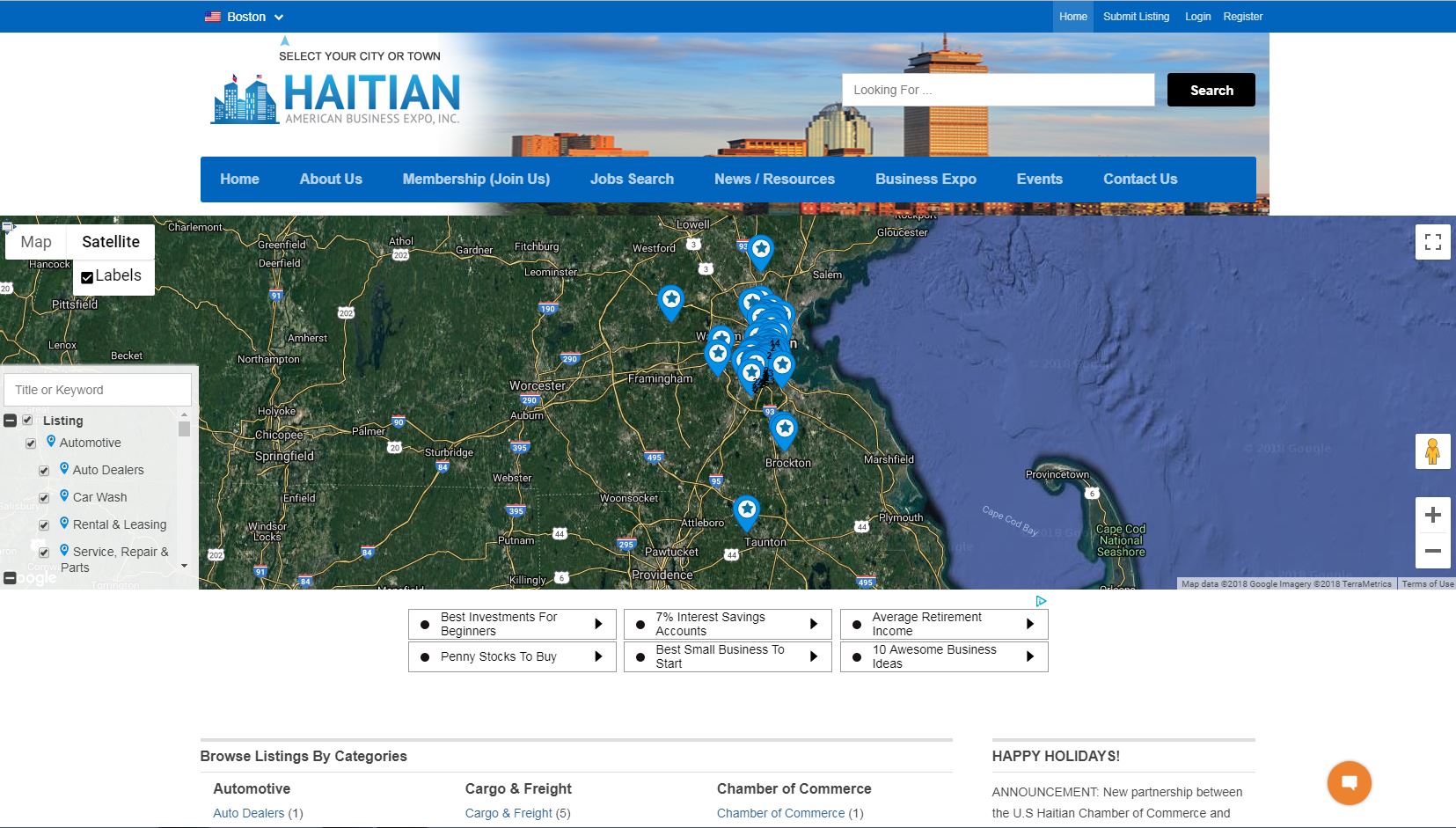Screen dimensions: 1456x828
Task: Click arrow on Average Retirement Income ad
Action: click(x=1030, y=624)
